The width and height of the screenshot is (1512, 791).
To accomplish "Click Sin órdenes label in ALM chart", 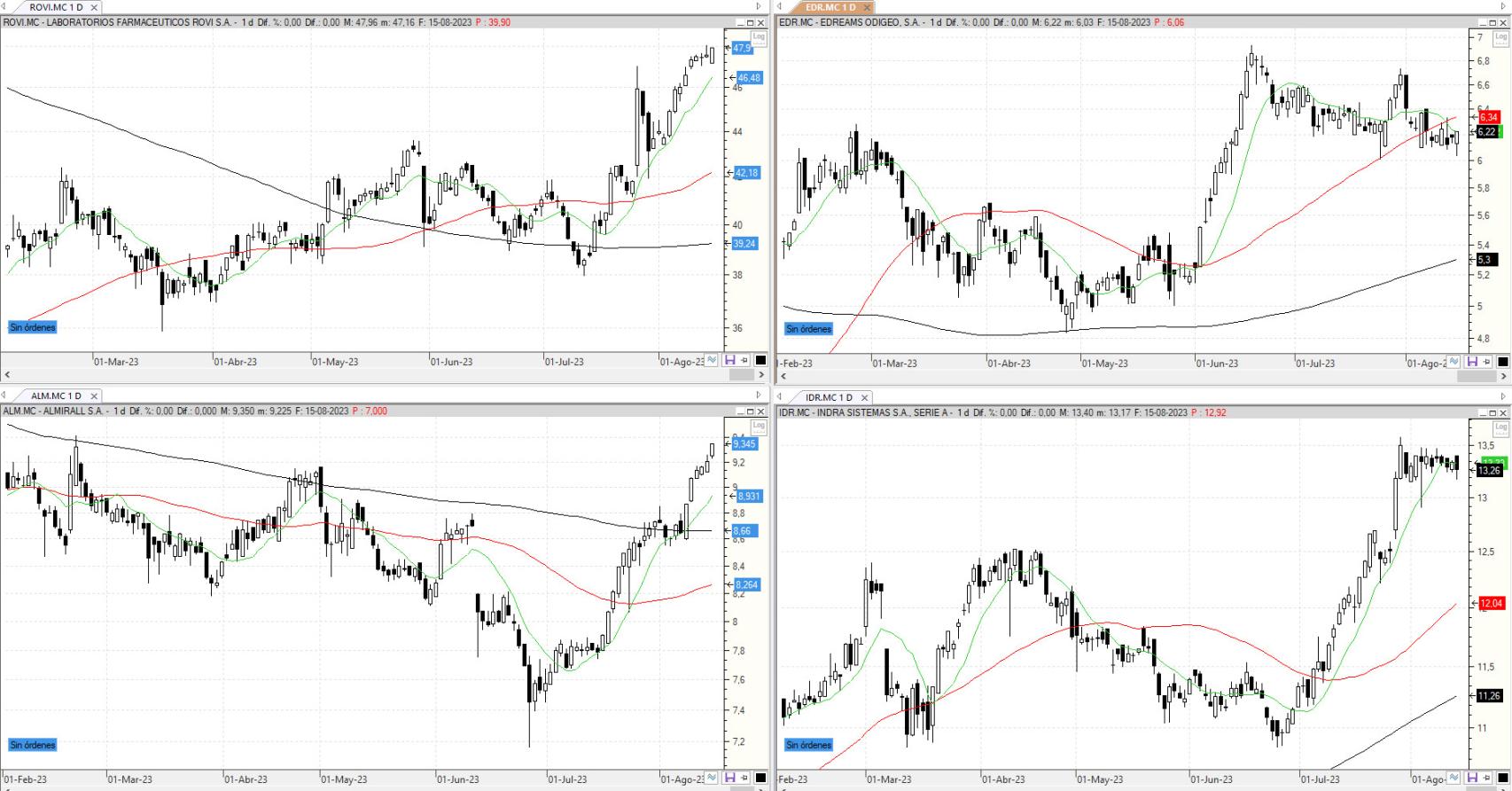I will click(33, 745).
